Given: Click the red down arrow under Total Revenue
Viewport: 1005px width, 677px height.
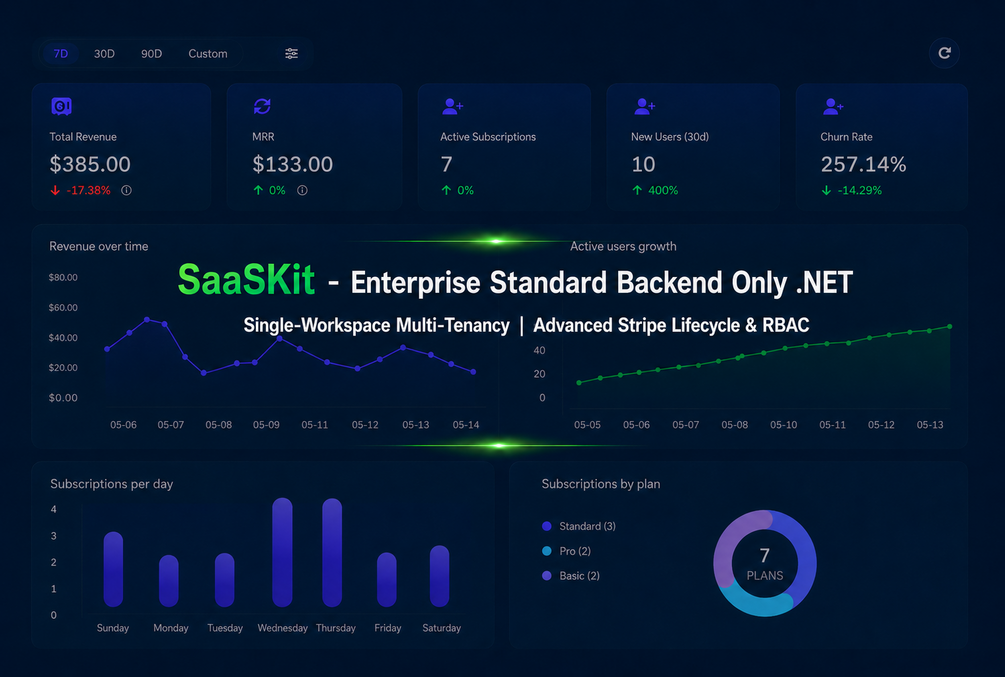Looking at the screenshot, I should [x=55, y=190].
